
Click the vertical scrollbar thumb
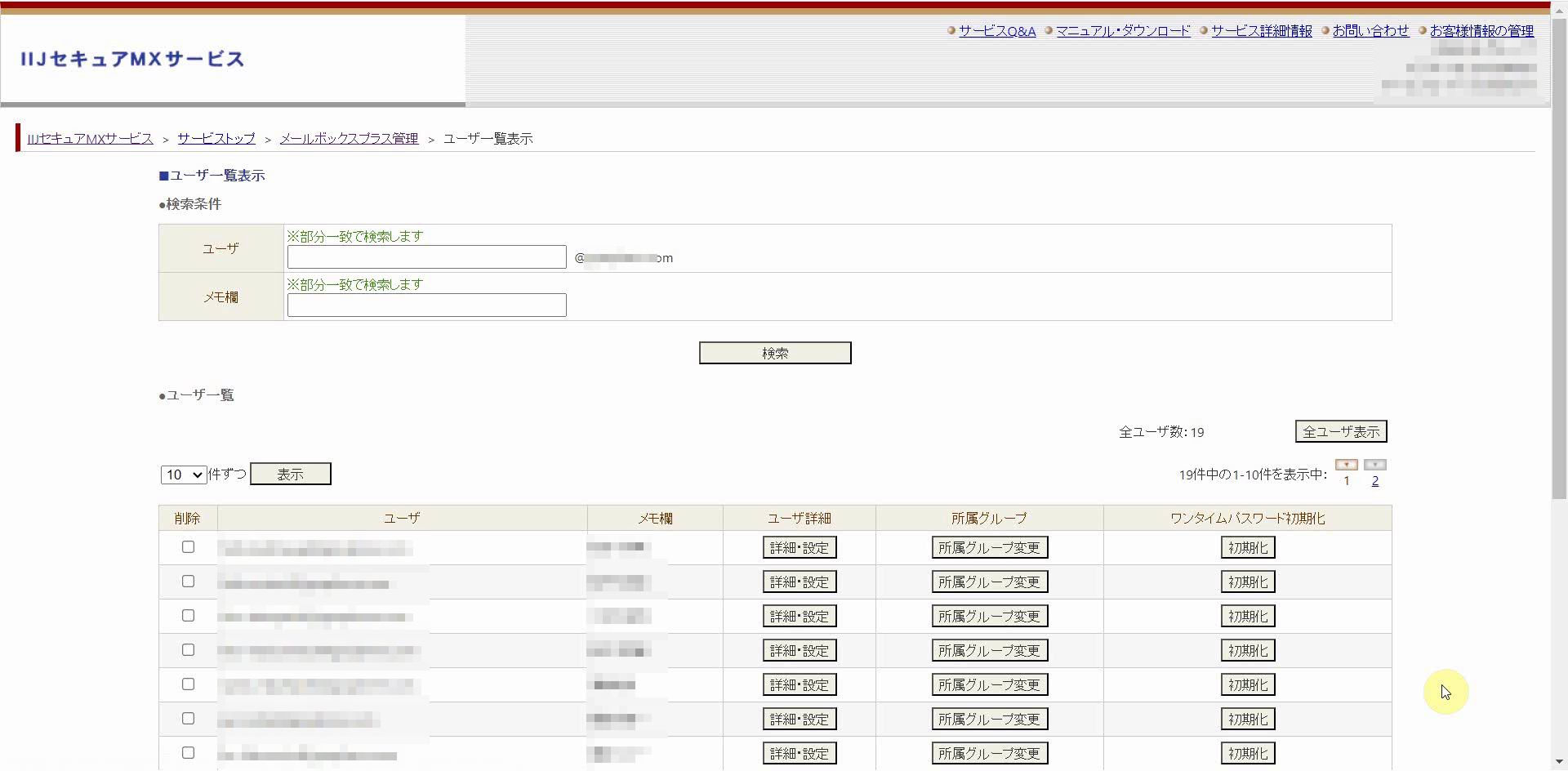1560,257
